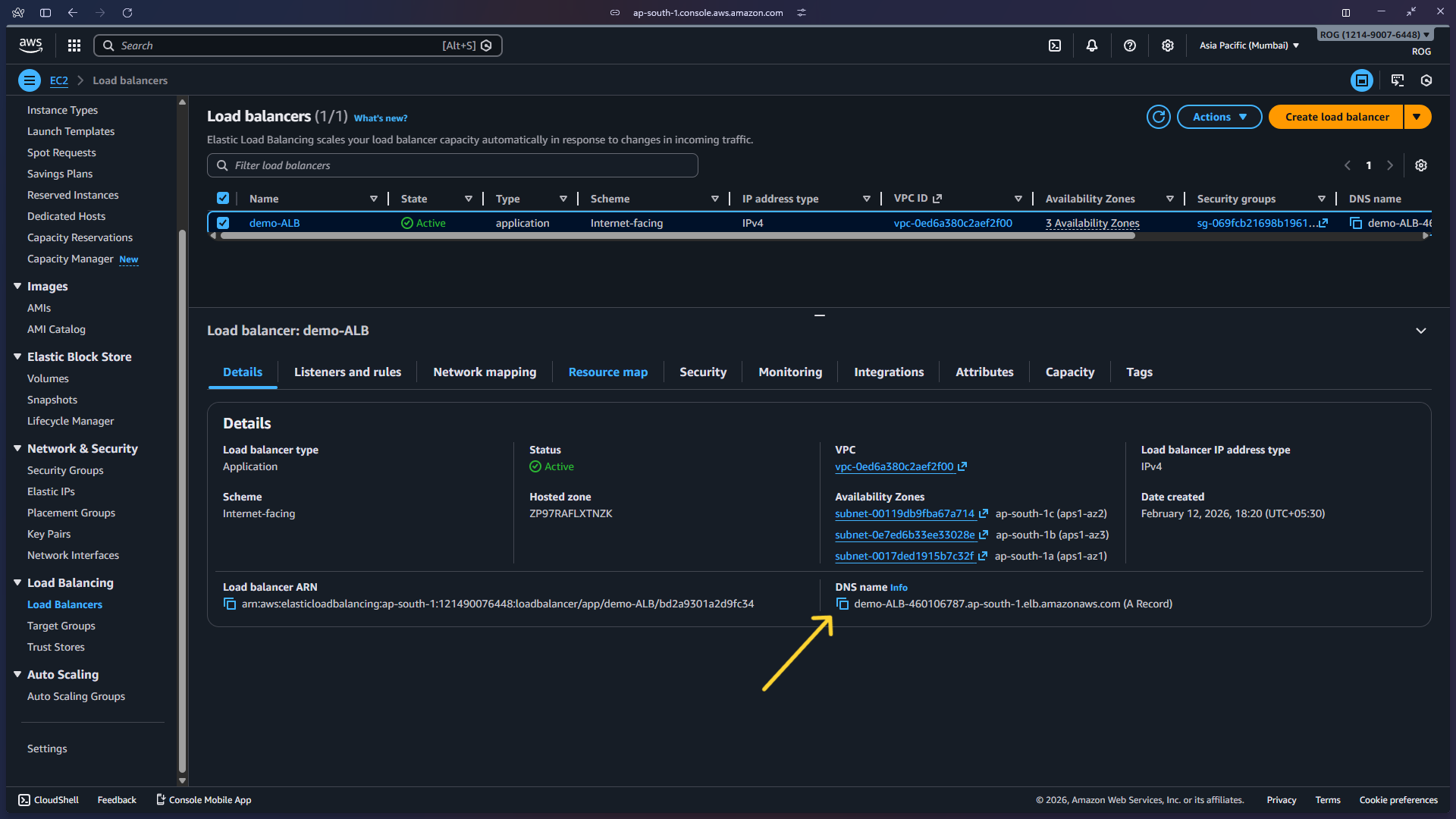1456x819 pixels.
Task: Copy the DNS name using copy icon
Action: click(843, 604)
